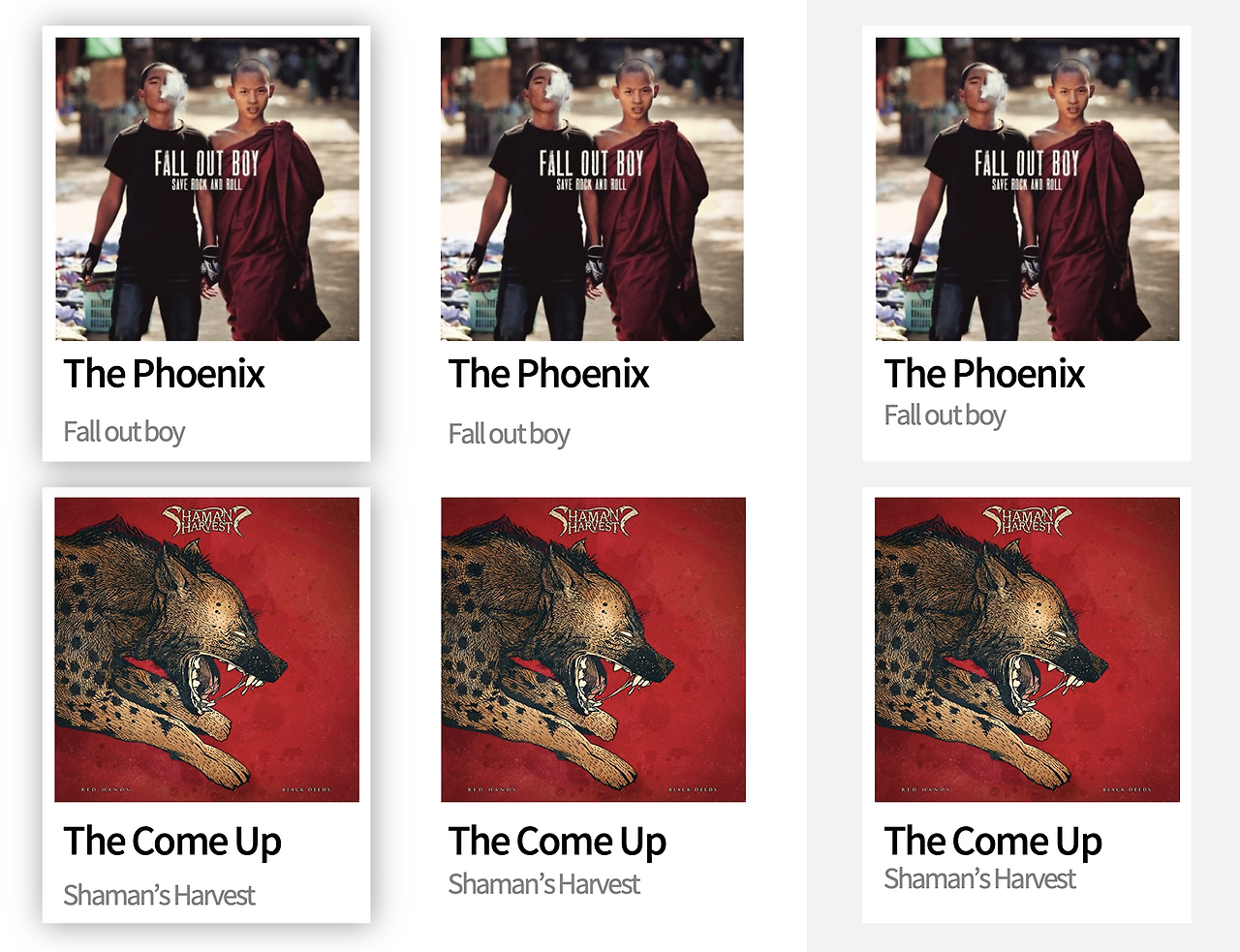Click The Phoenix title in the drop-shadow card
Viewport: 1240px width, 952px height.
coord(164,374)
